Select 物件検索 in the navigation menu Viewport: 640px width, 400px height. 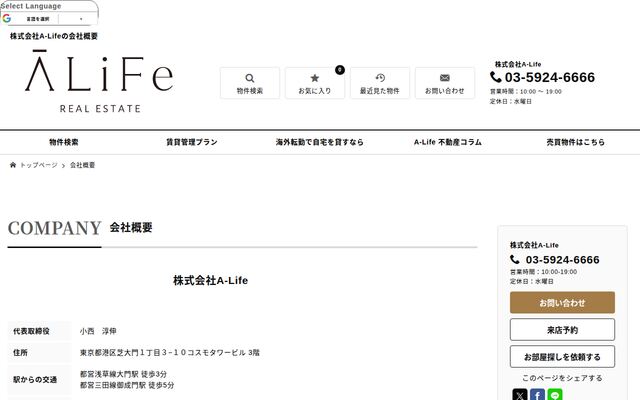click(x=64, y=142)
